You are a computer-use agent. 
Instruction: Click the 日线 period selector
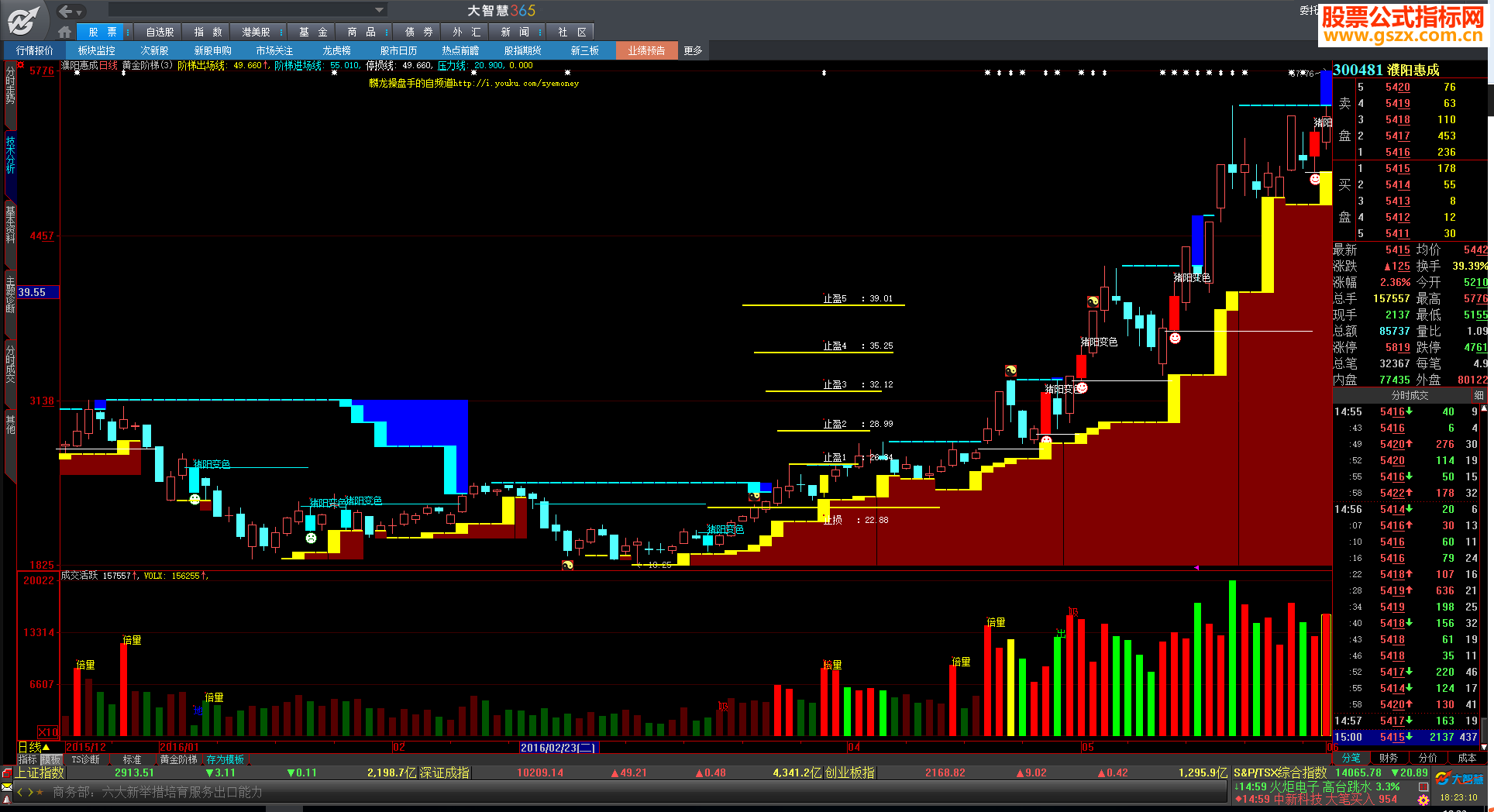coord(34,747)
